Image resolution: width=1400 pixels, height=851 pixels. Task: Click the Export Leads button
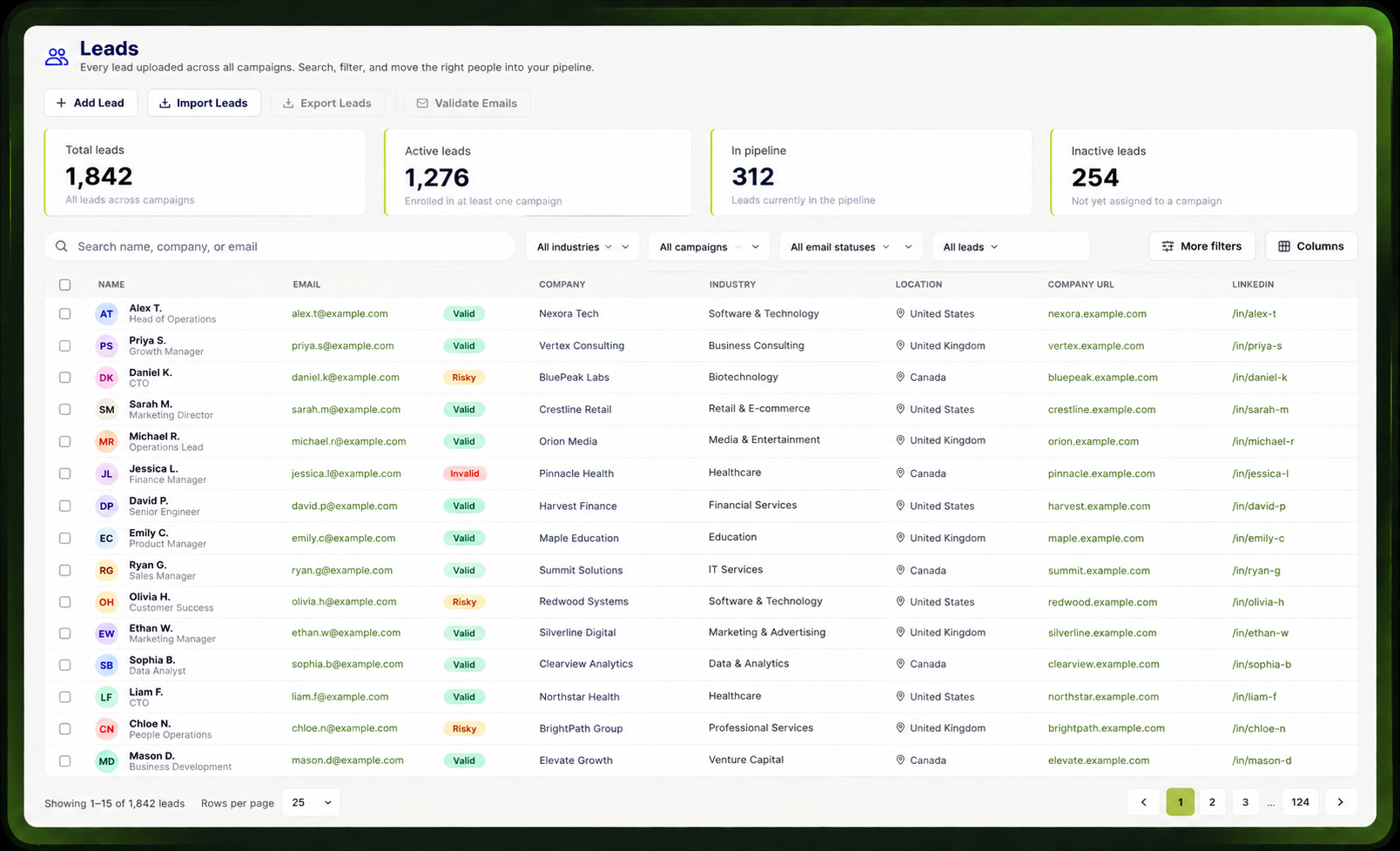333,103
